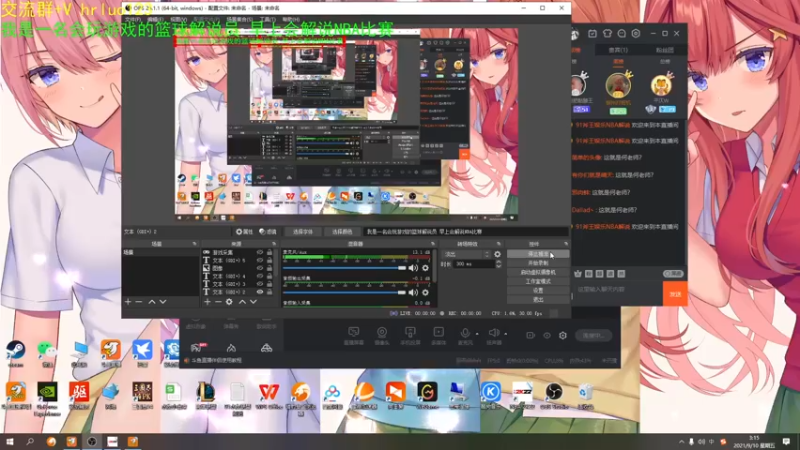Expand microphone options arrow in Douyu toolbar
Viewport: 800px width, 450px height.
point(477,334)
